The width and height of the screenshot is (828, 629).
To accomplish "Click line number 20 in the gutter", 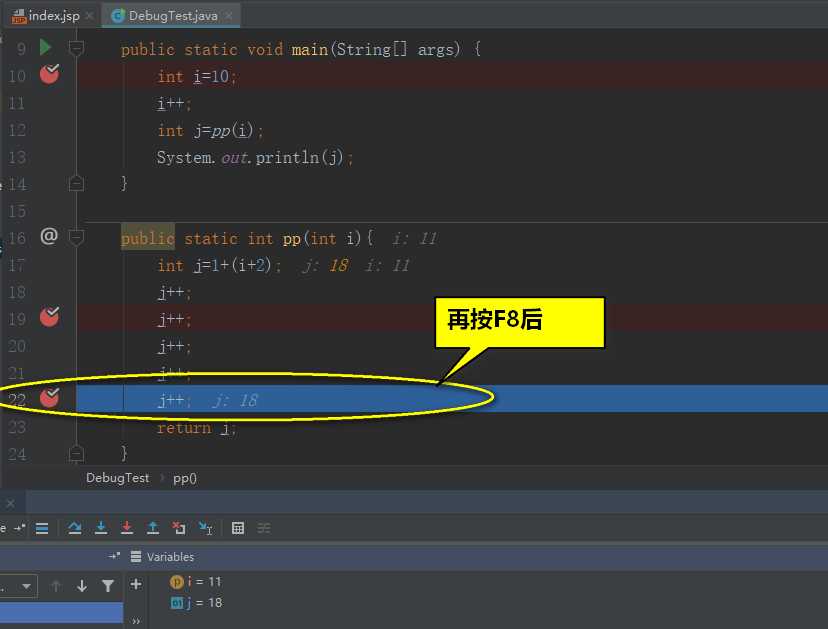I will tap(17, 346).
